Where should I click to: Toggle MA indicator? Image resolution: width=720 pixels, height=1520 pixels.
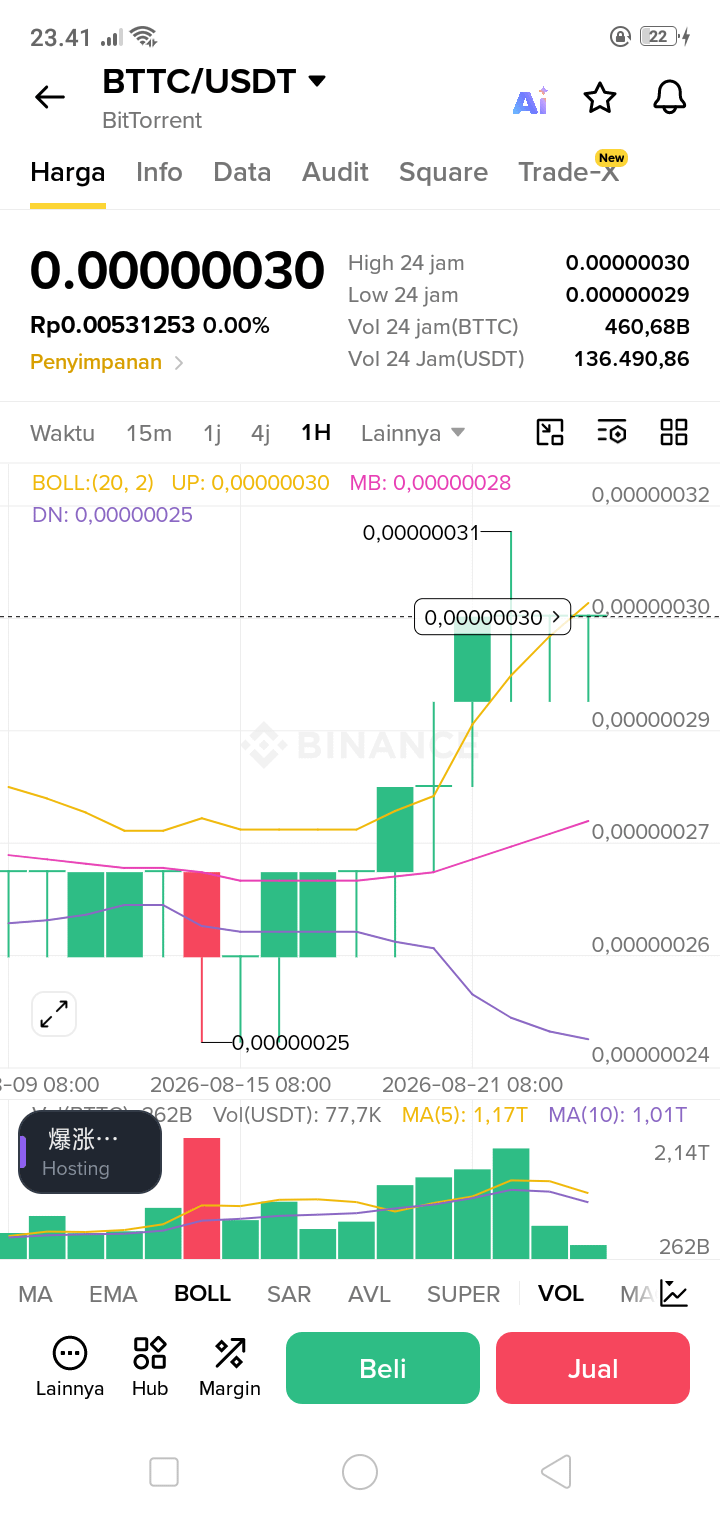[x=35, y=1294]
